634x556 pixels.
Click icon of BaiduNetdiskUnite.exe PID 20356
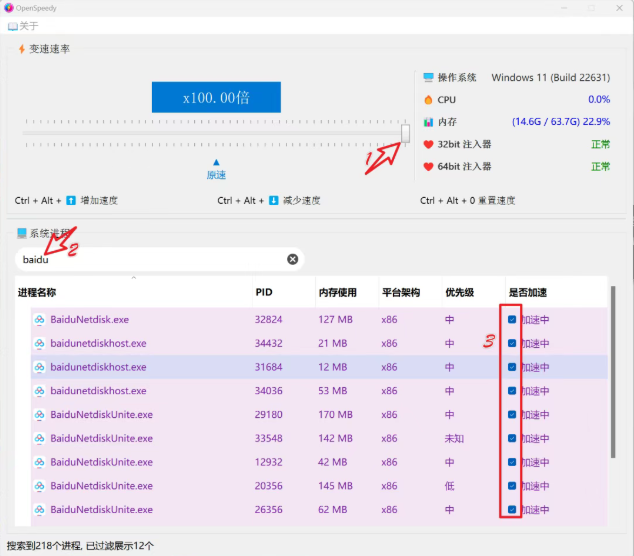(x=39, y=486)
